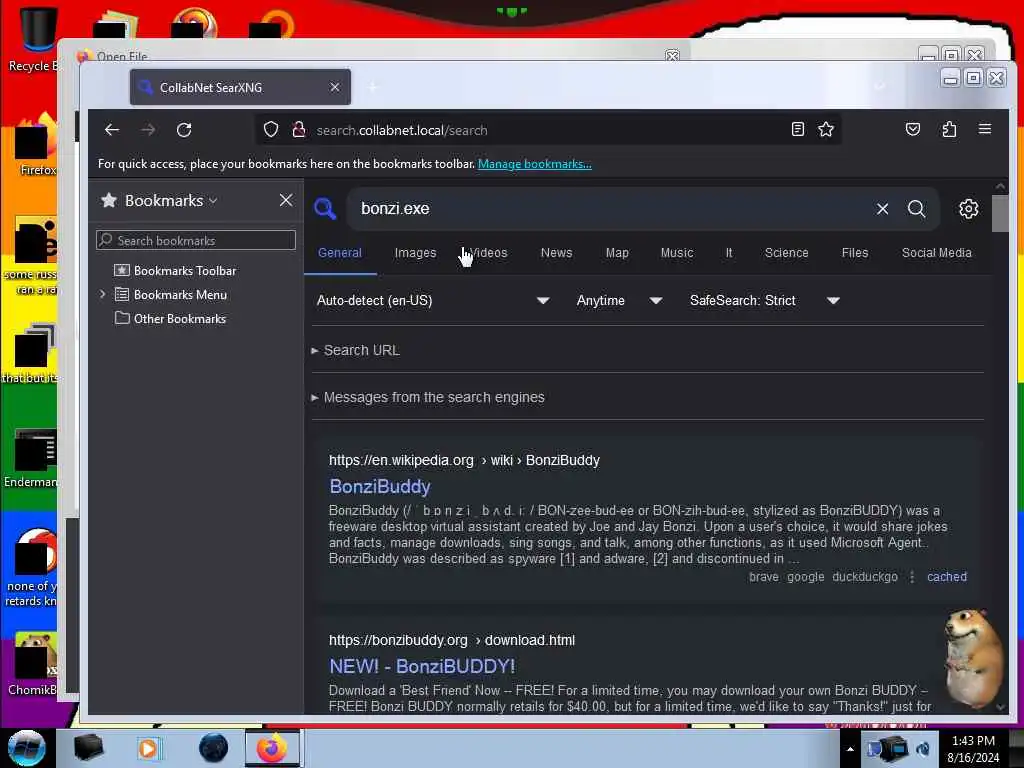This screenshot has height=768, width=1024.
Task: Open the Extensions puzzle icon
Action: click(949, 129)
